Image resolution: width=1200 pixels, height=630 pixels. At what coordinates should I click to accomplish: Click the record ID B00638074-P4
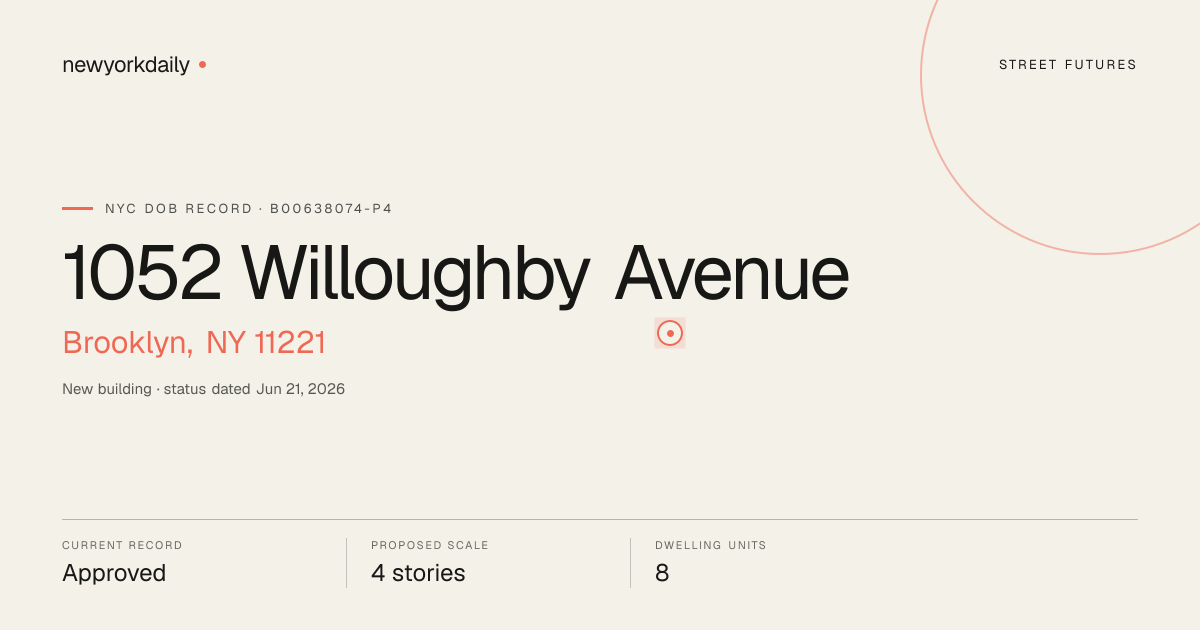[x=331, y=209]
